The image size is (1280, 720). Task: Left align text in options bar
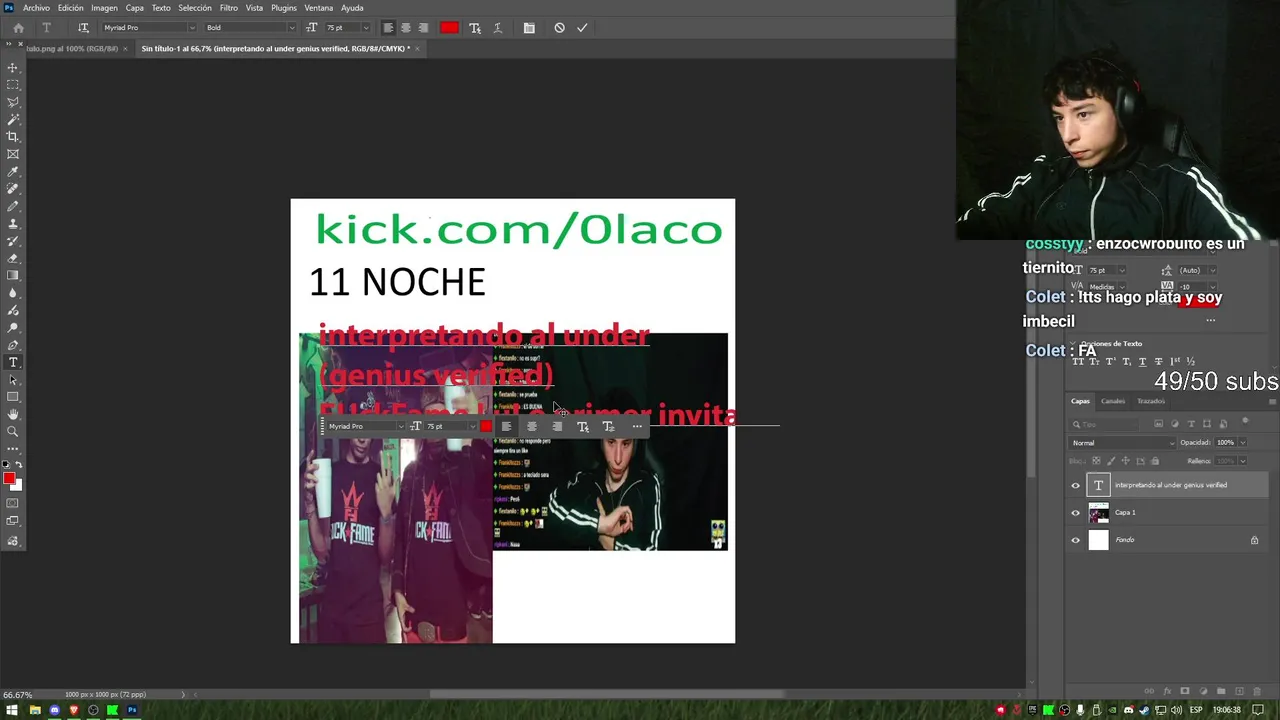389,28
